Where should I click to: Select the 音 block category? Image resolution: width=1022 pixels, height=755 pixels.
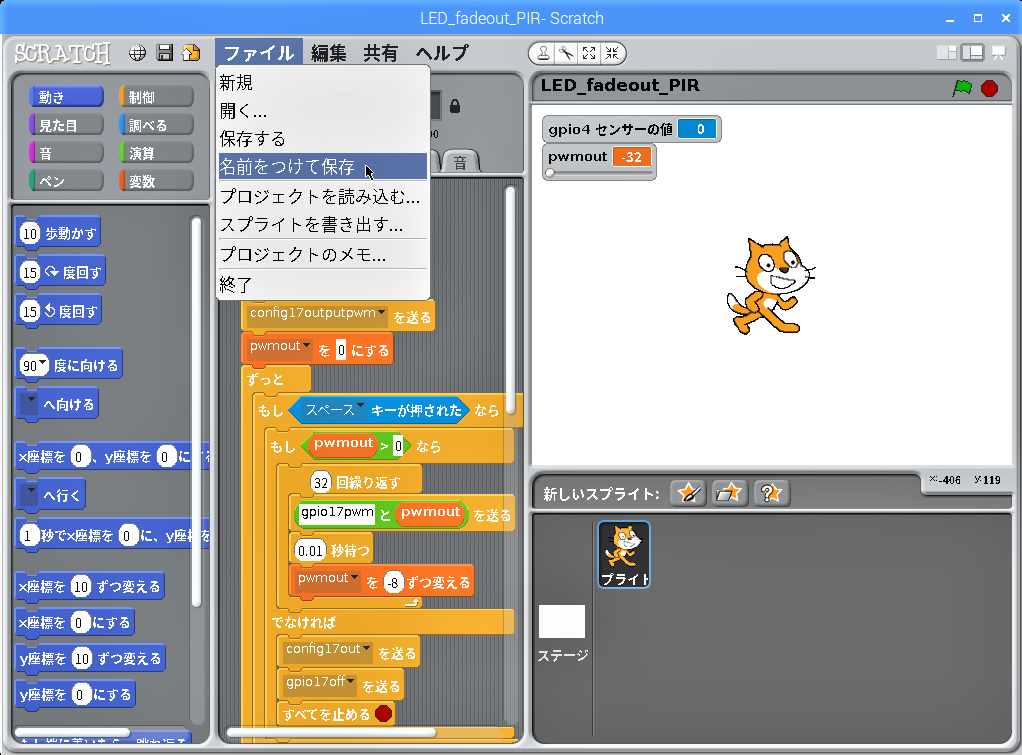[66, 153]
